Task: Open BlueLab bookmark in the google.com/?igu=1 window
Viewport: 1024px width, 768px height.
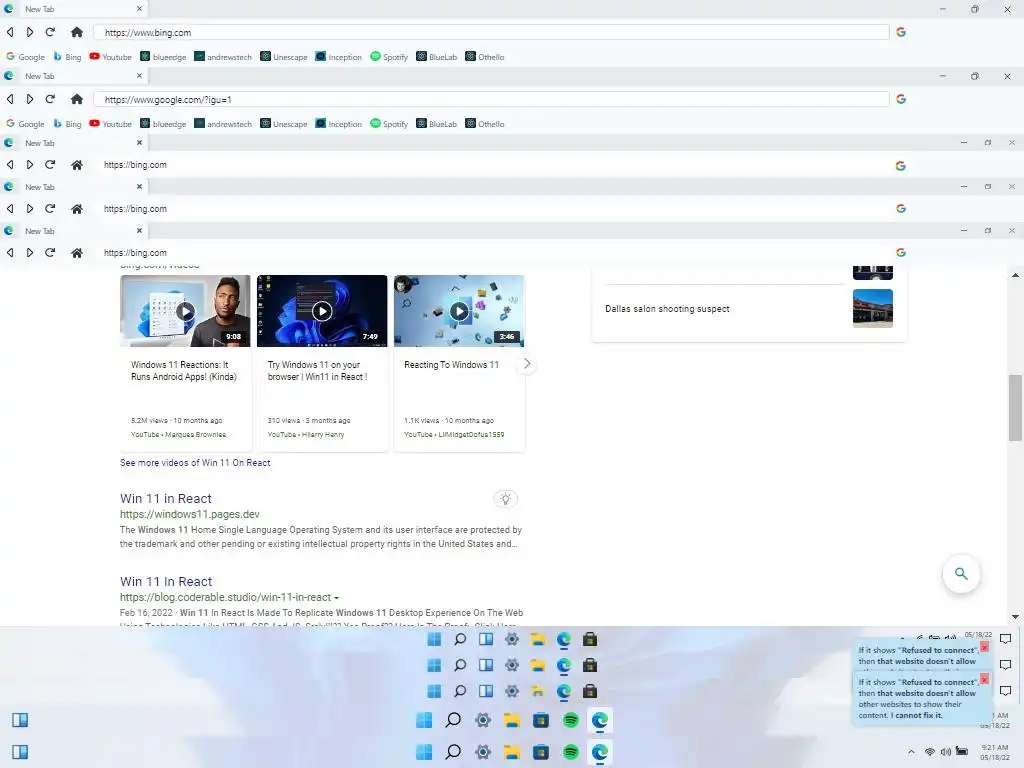Action: [437, 124]
